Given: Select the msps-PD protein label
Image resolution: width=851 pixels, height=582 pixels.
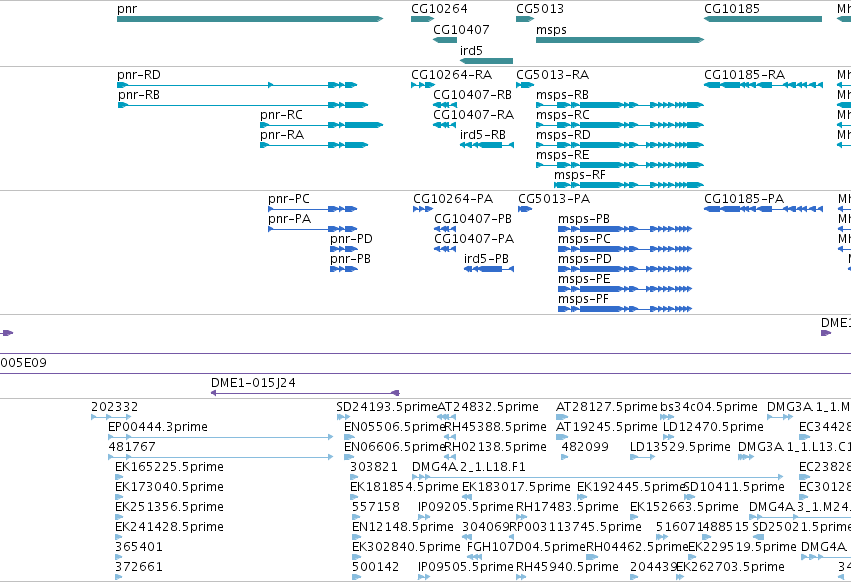Looking at the screenshot, I should coord(585,259).
